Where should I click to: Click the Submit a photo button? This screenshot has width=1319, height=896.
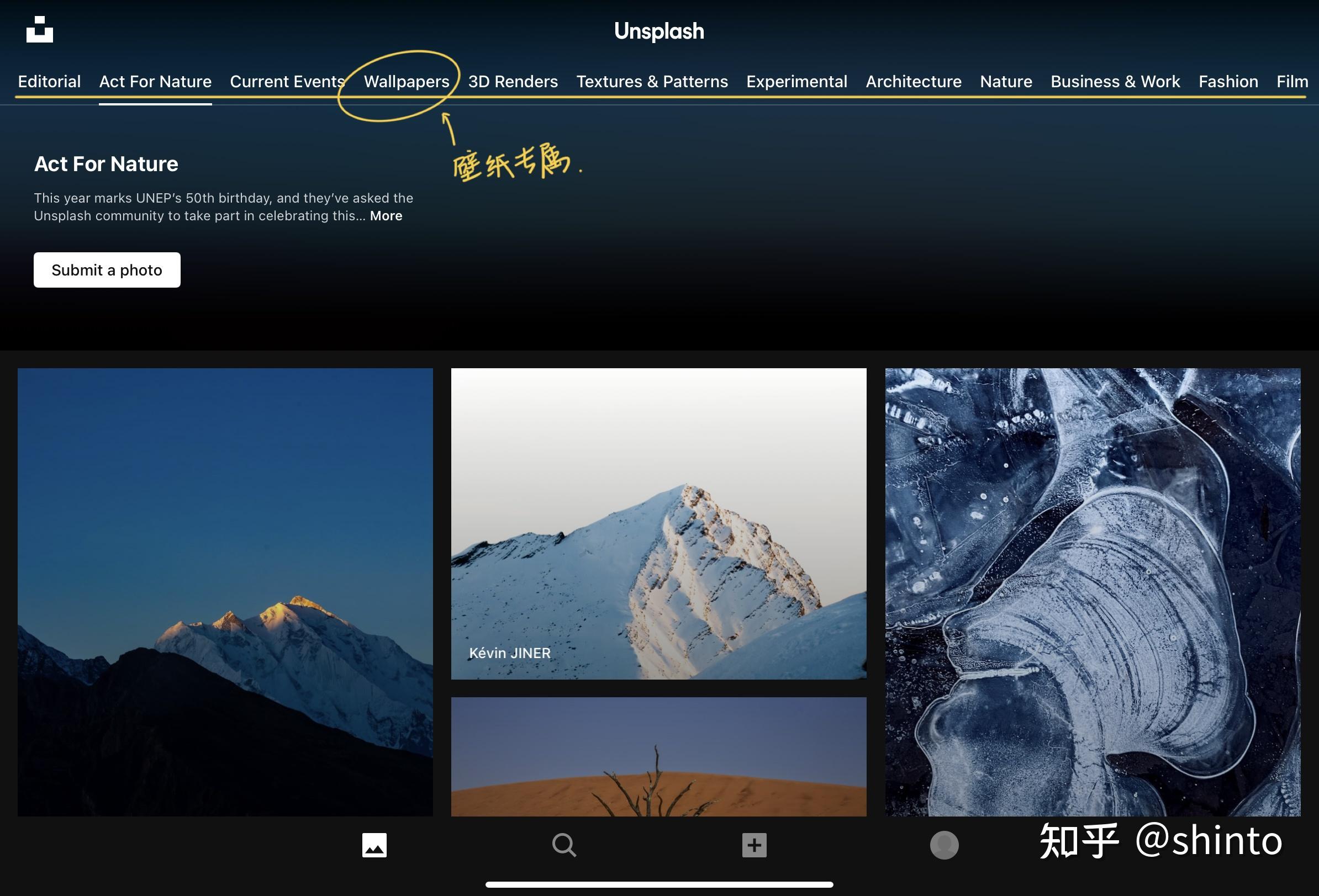pos(107,269)
